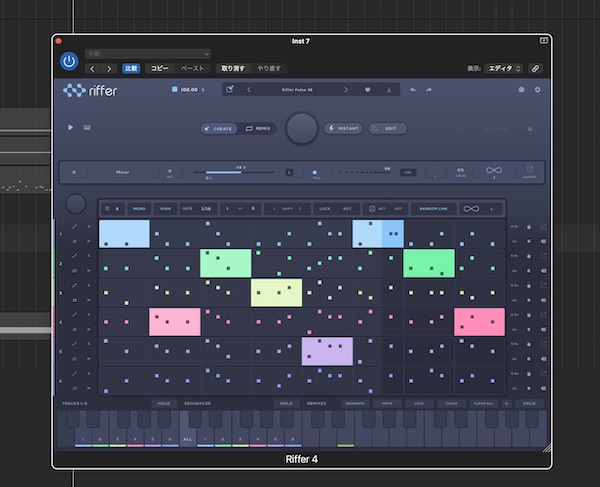
Task: Adjust the note range slider
Action: (233, 173)
